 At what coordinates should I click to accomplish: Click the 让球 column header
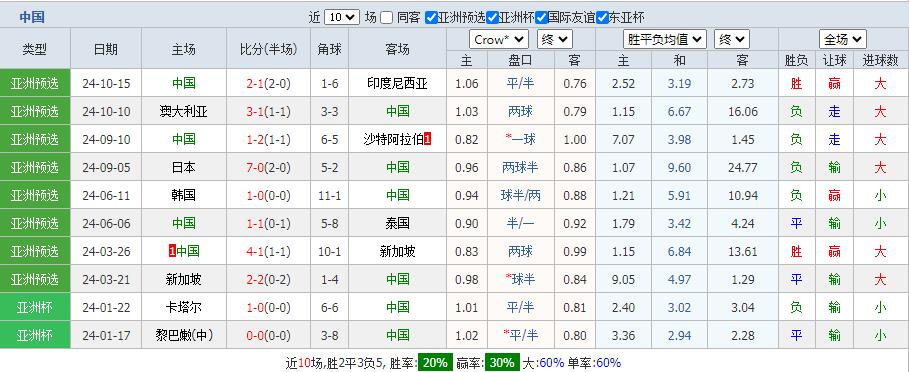[x=834, y=60]
